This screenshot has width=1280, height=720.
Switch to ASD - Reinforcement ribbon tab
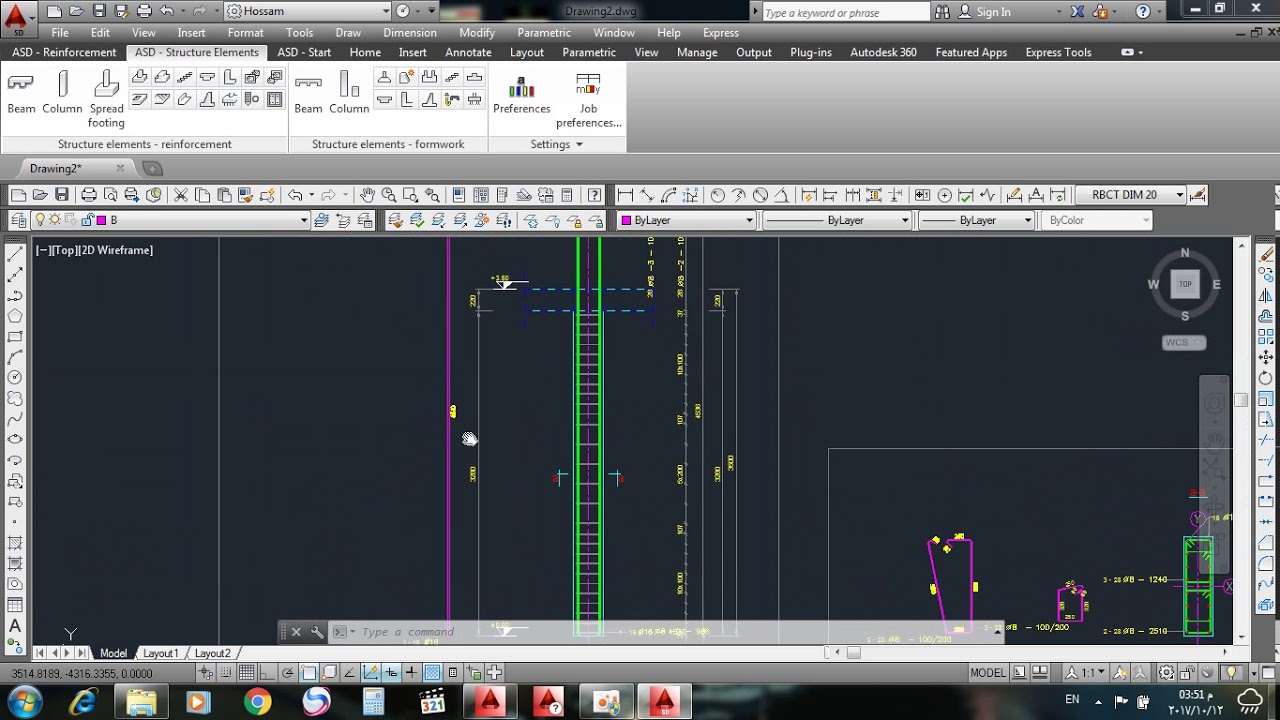[65, 52]
